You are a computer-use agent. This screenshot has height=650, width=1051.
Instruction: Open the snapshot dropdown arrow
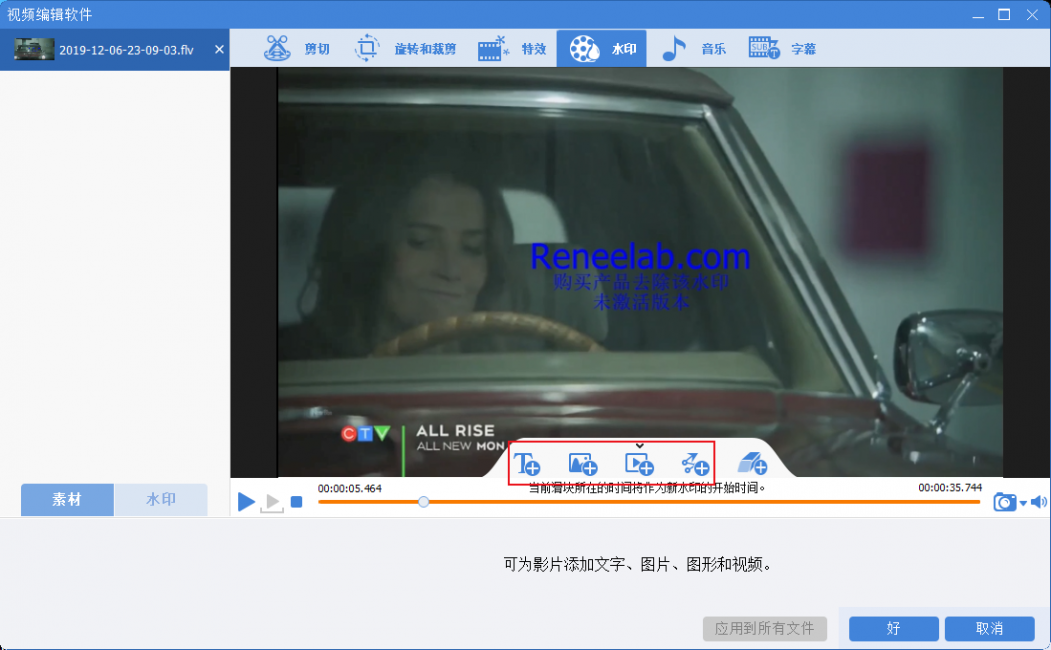[1023, 503]
